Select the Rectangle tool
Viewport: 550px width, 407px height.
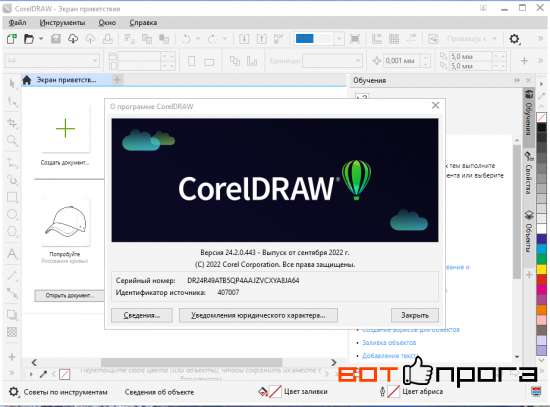pyautogui.click(x=12, y=197)
